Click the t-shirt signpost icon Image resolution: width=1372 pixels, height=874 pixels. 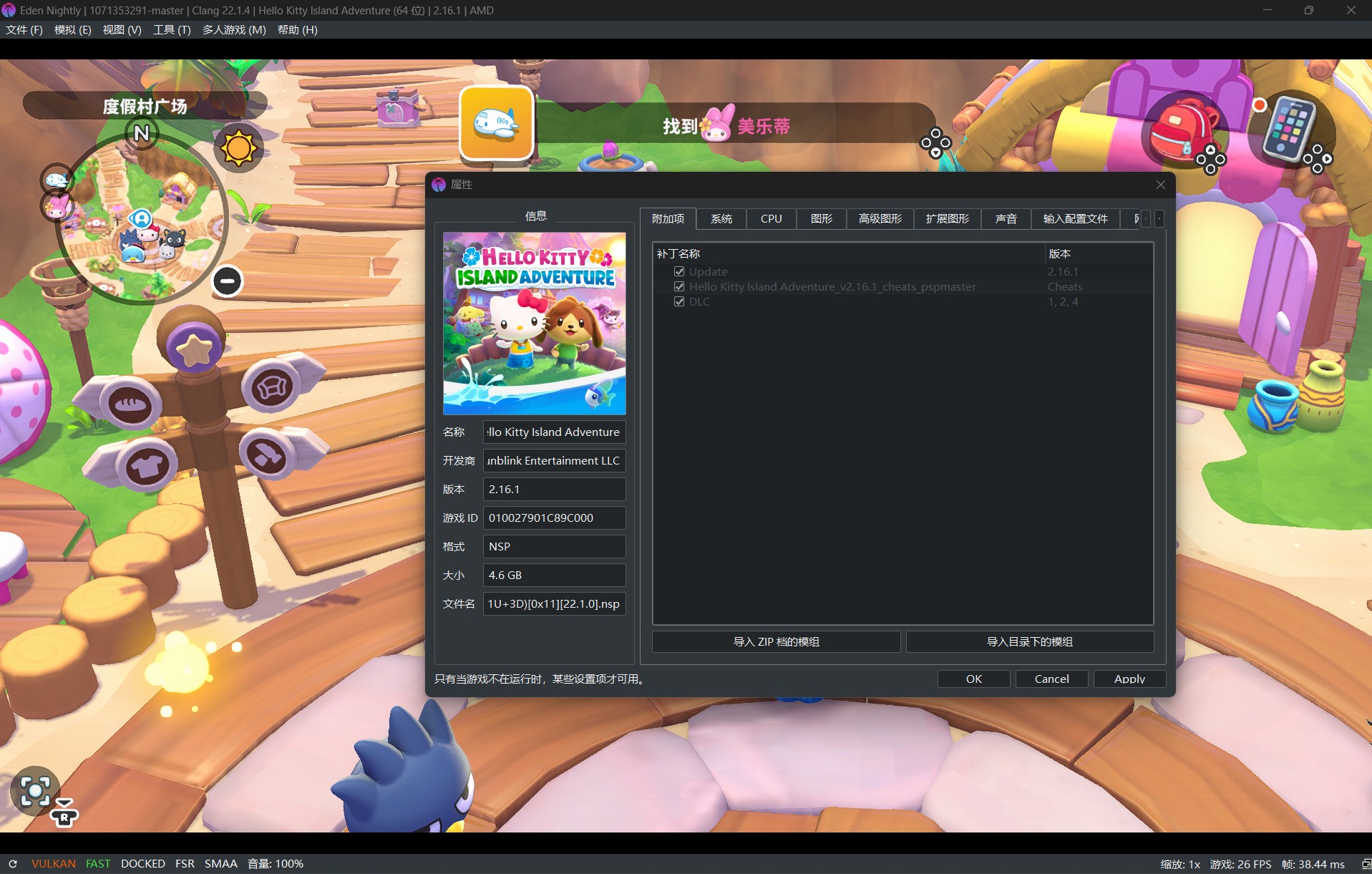click(x=147, y=467)
